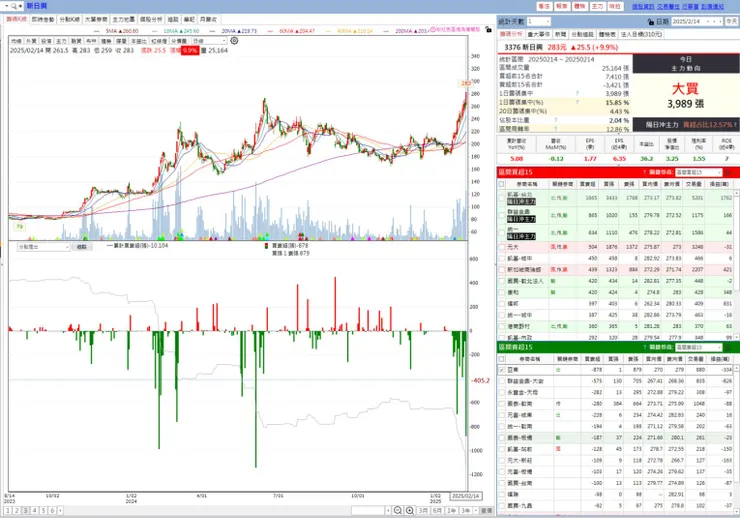The image size is (740, 518).
Task: Click help icon in 區間買超15 header
Action: pos(644,172)
